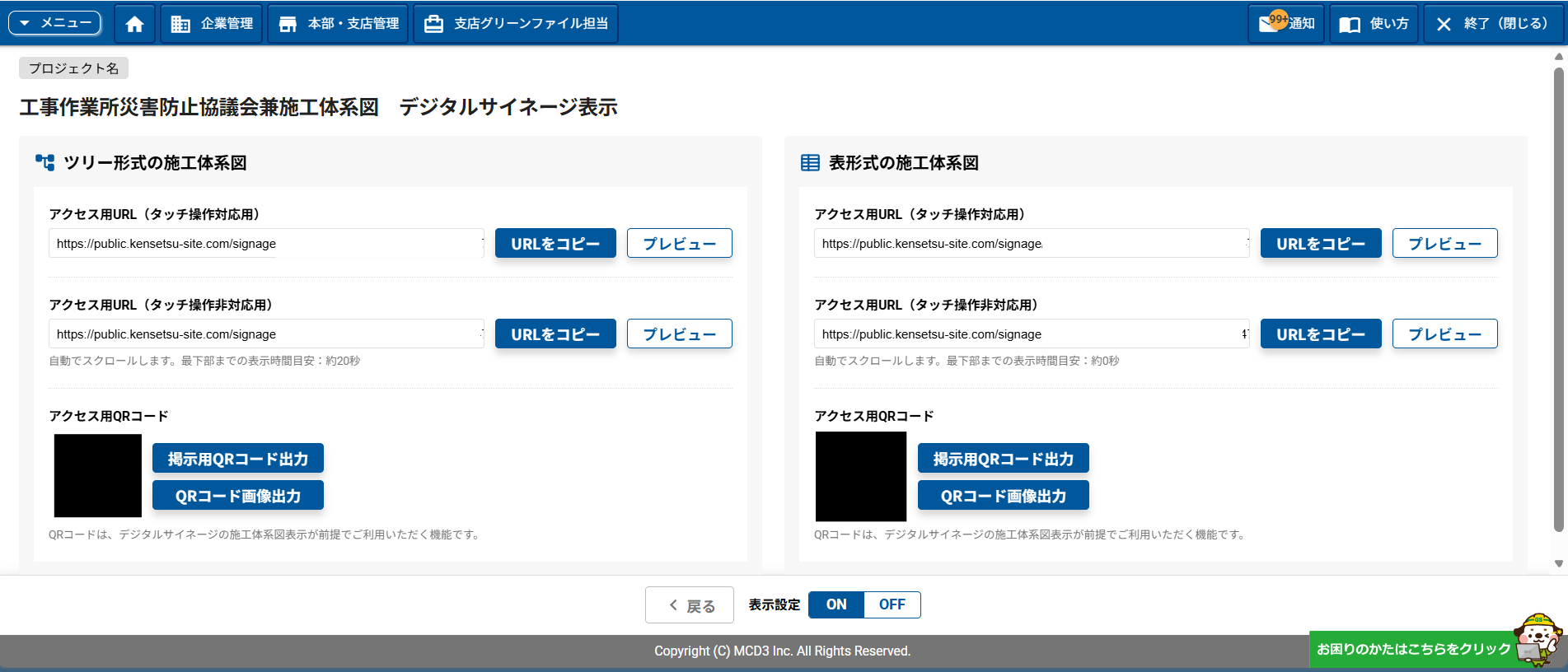Click scrollbar down arrow at right edge

pyautogui.click(x=1558, y=564)
